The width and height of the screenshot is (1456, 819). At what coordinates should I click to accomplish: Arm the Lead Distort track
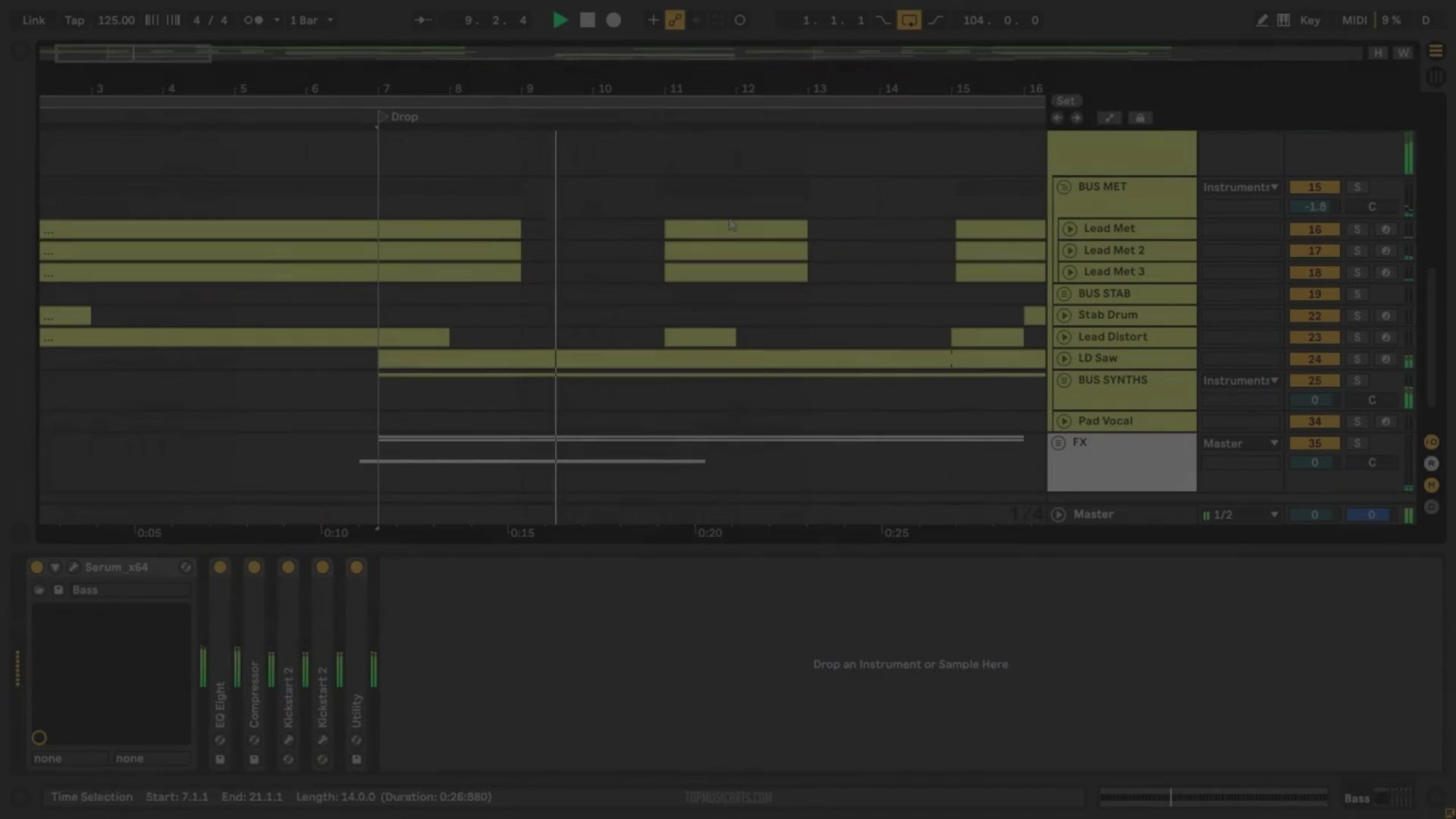[1385, 337]
